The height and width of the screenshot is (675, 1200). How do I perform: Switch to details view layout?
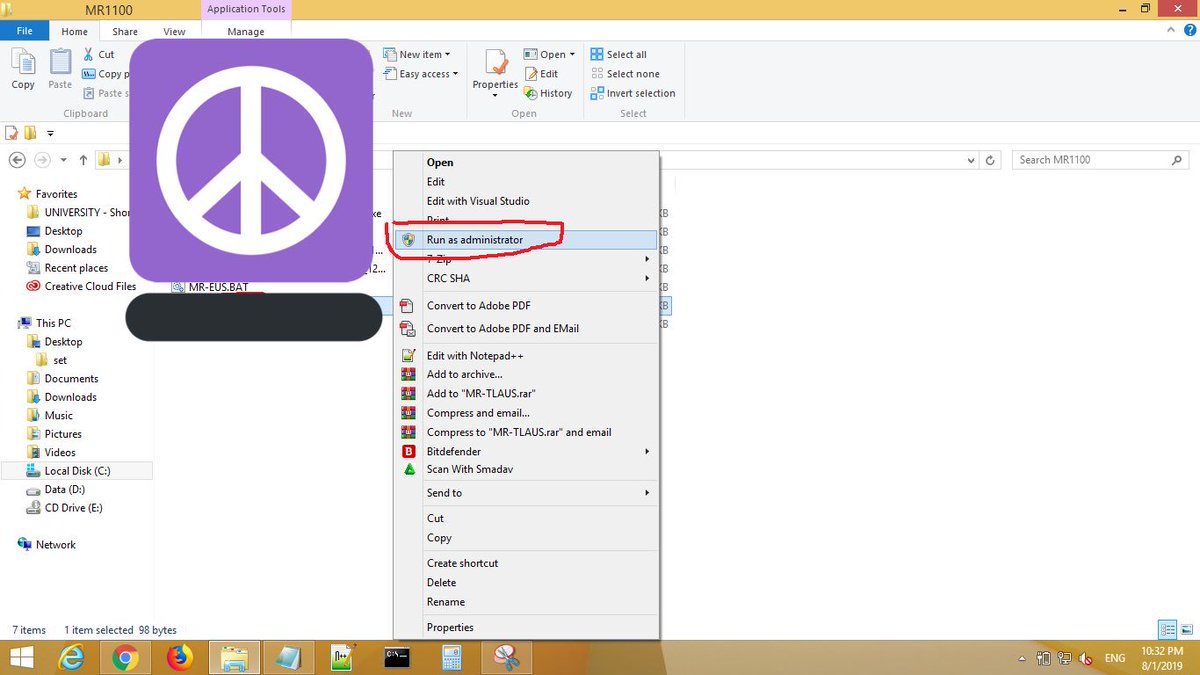(1167, 630)
